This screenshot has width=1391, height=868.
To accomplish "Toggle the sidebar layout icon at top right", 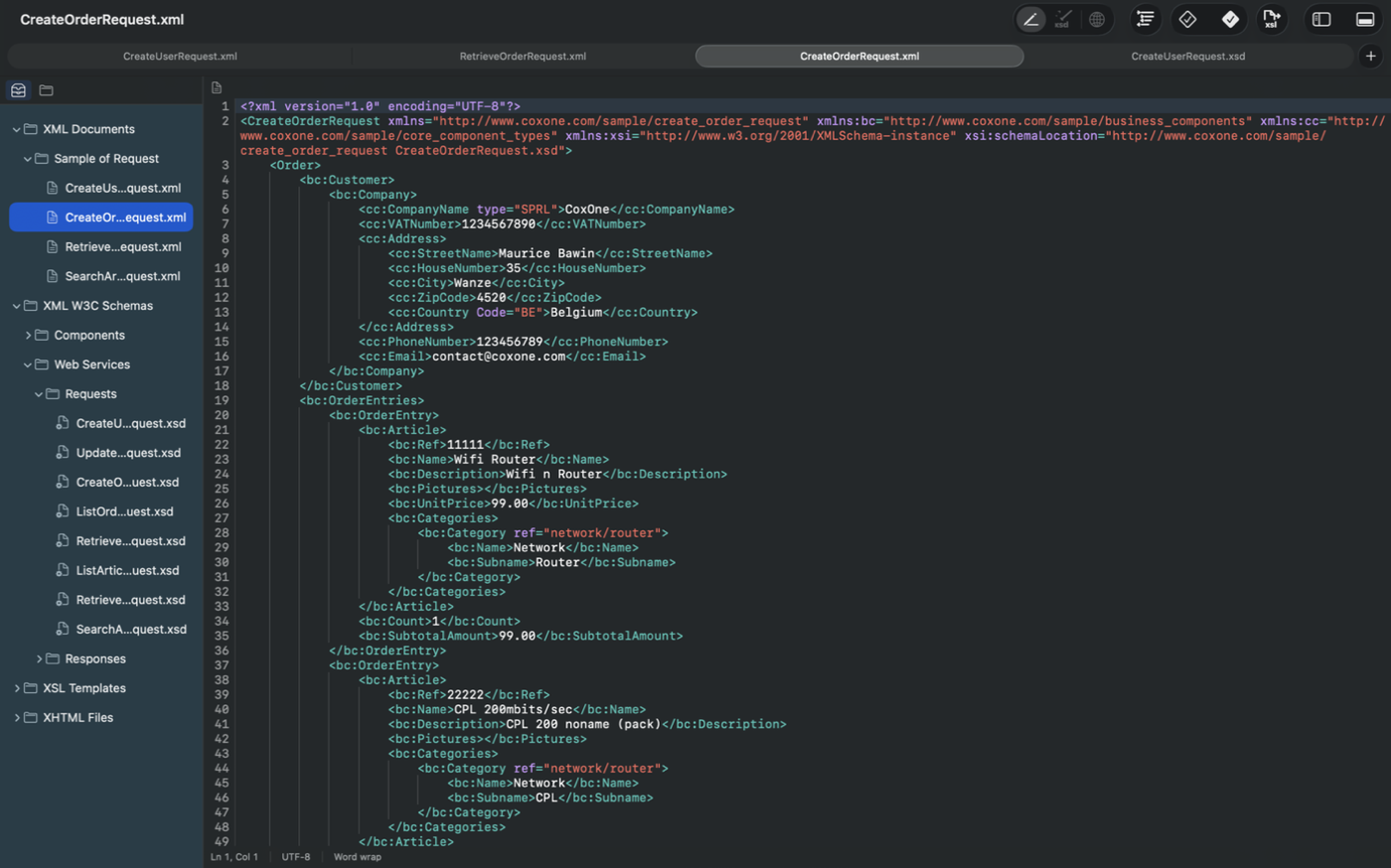I will coord(1322,19).
